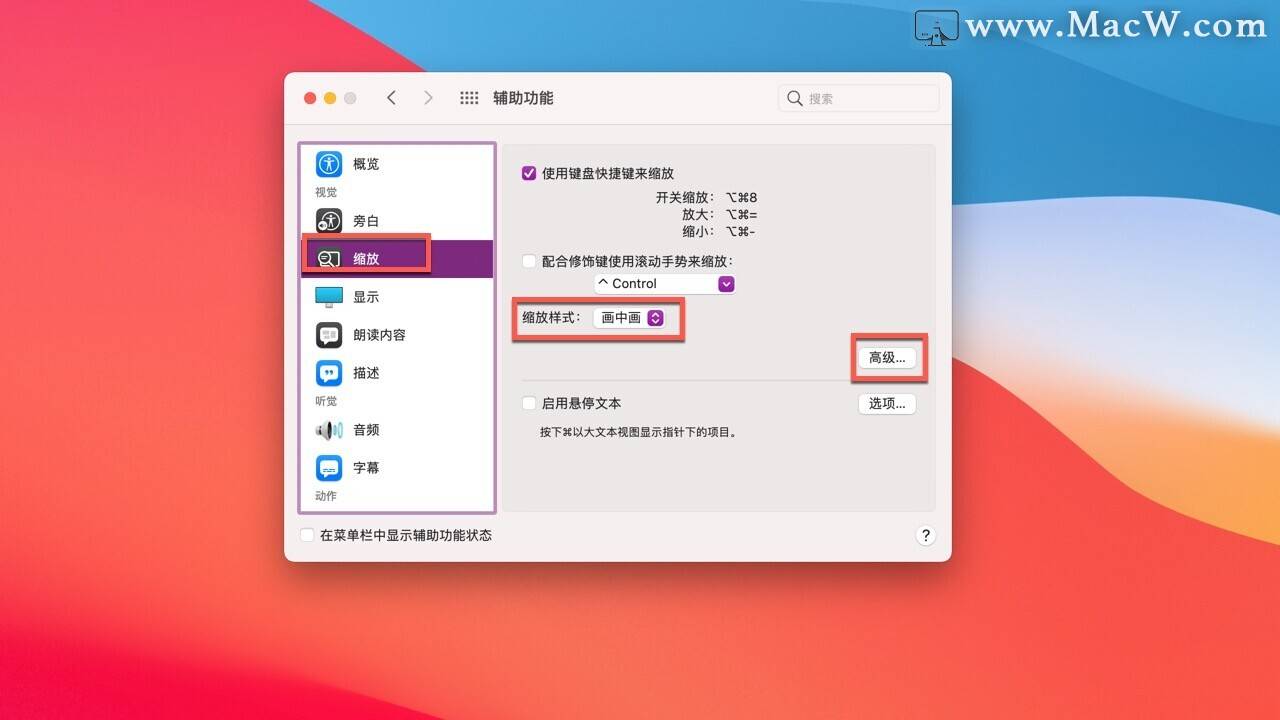Select the 字幕 captions sidebar icon
Viewport: 1280px width, 720px height.
(x=327, y=467)
